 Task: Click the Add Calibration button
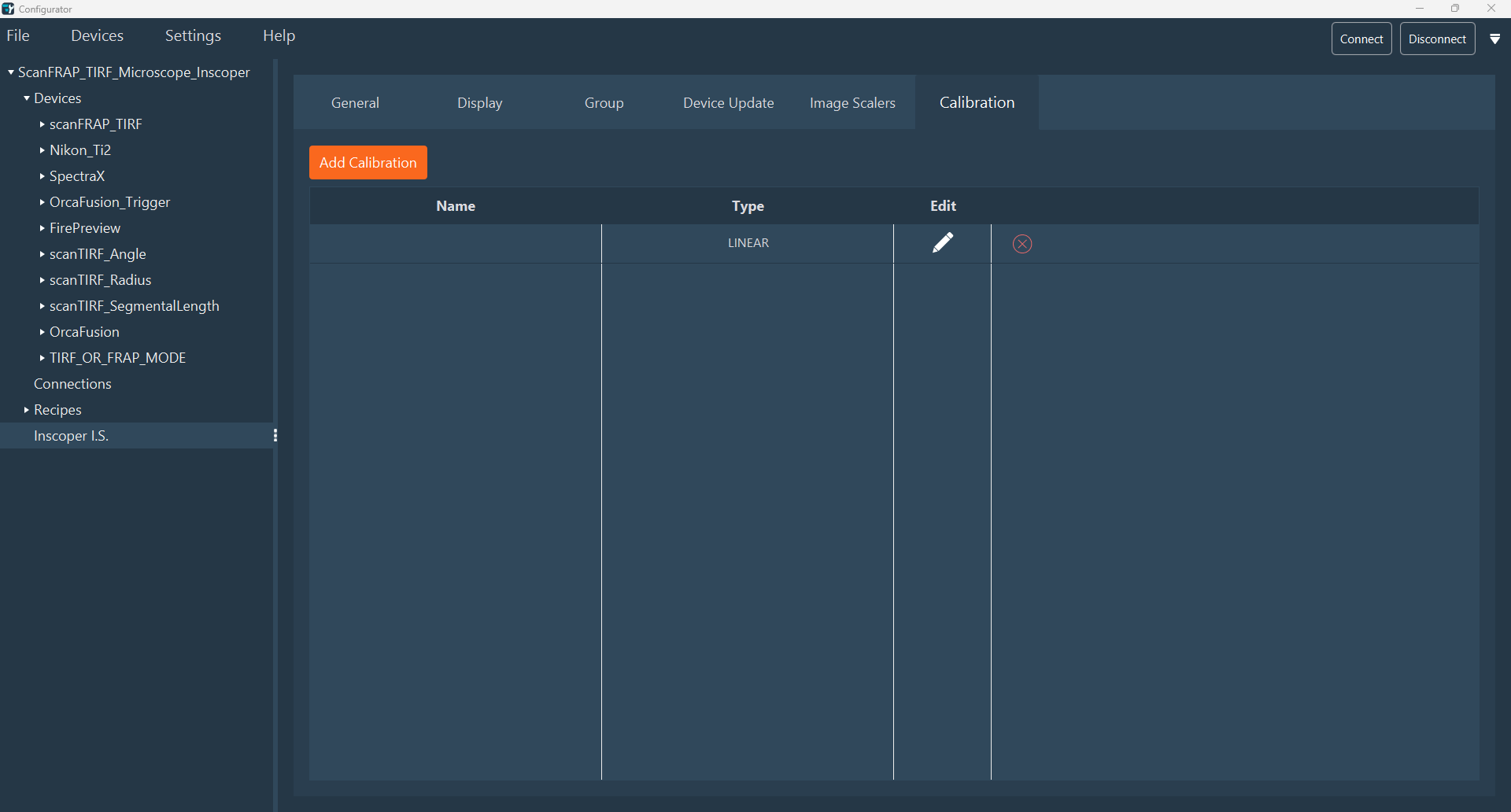click(x=368, y=163)
